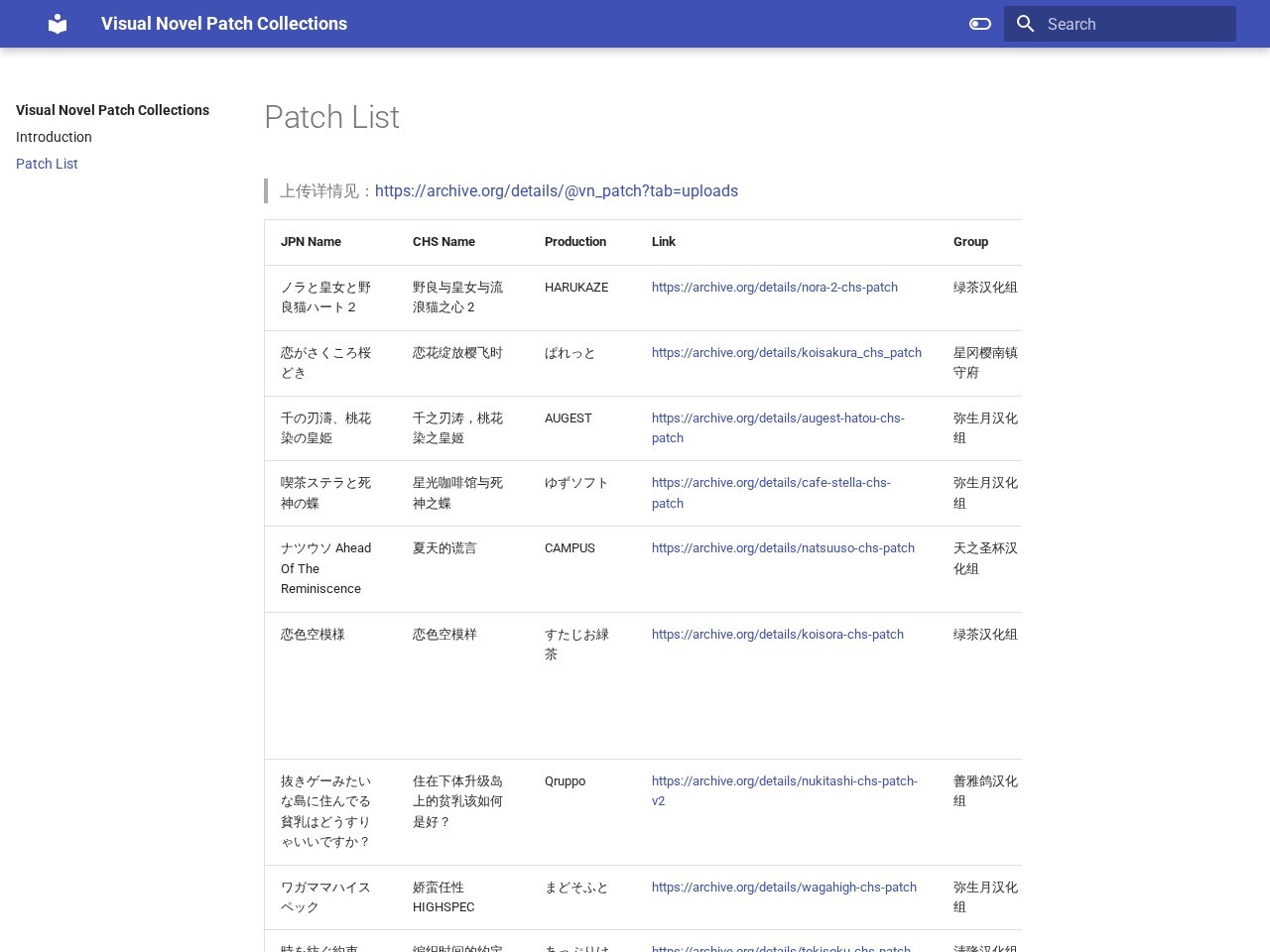1270x952 pixels.
Task: Open the Introduction sidebar page
Action: pos(54,137)
